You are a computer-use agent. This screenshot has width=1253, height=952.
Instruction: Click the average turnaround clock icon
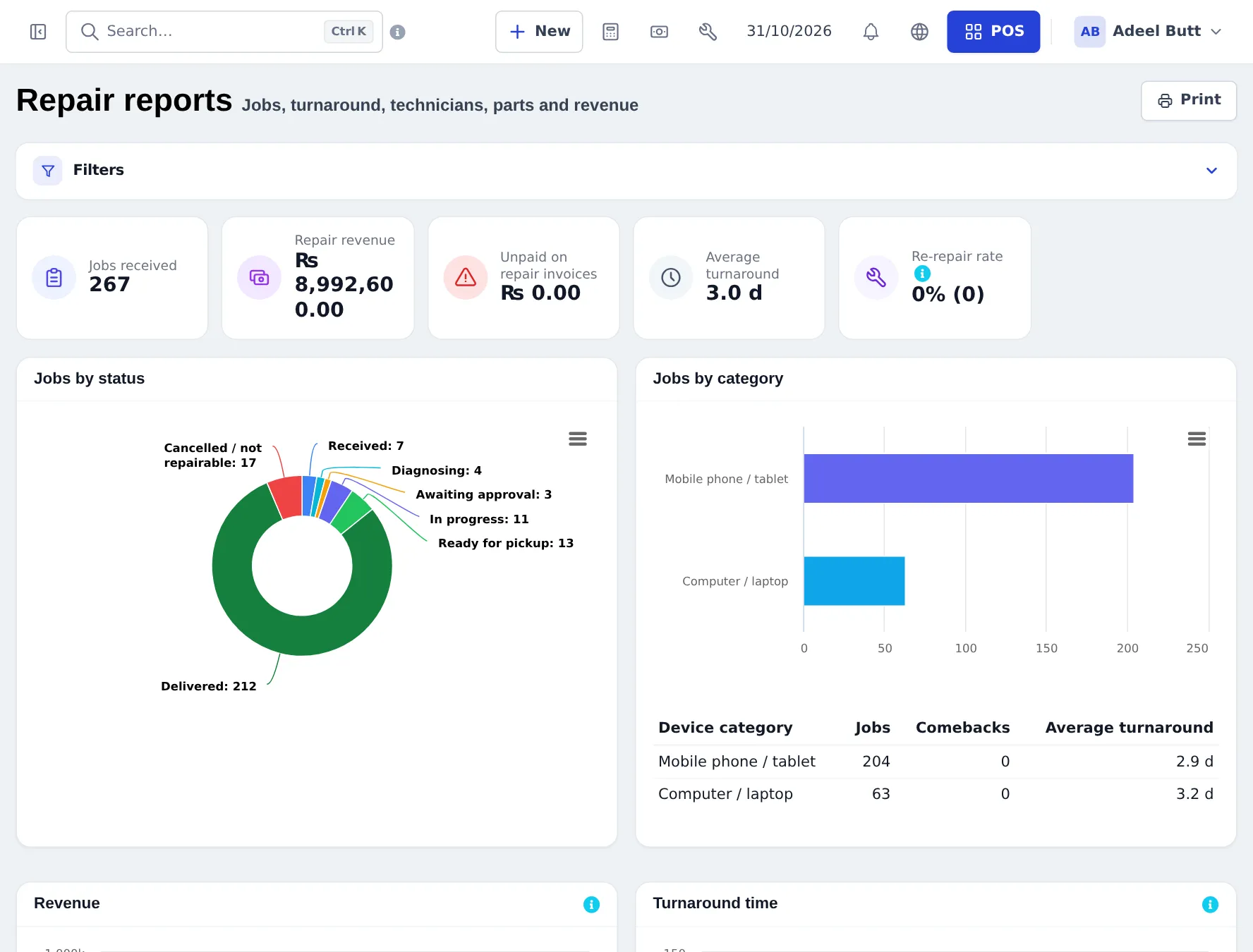(670, 278)
